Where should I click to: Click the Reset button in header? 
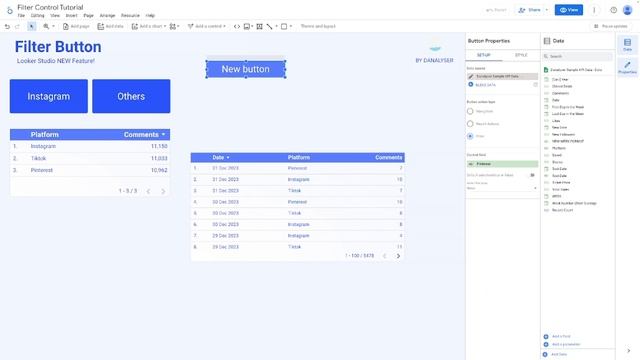pos(496,10)
